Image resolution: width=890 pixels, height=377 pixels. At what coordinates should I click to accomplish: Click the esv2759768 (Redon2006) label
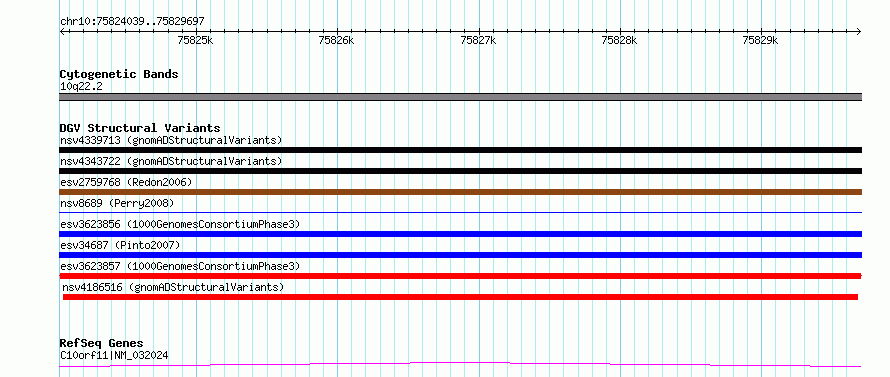click(x=126, y=182)
